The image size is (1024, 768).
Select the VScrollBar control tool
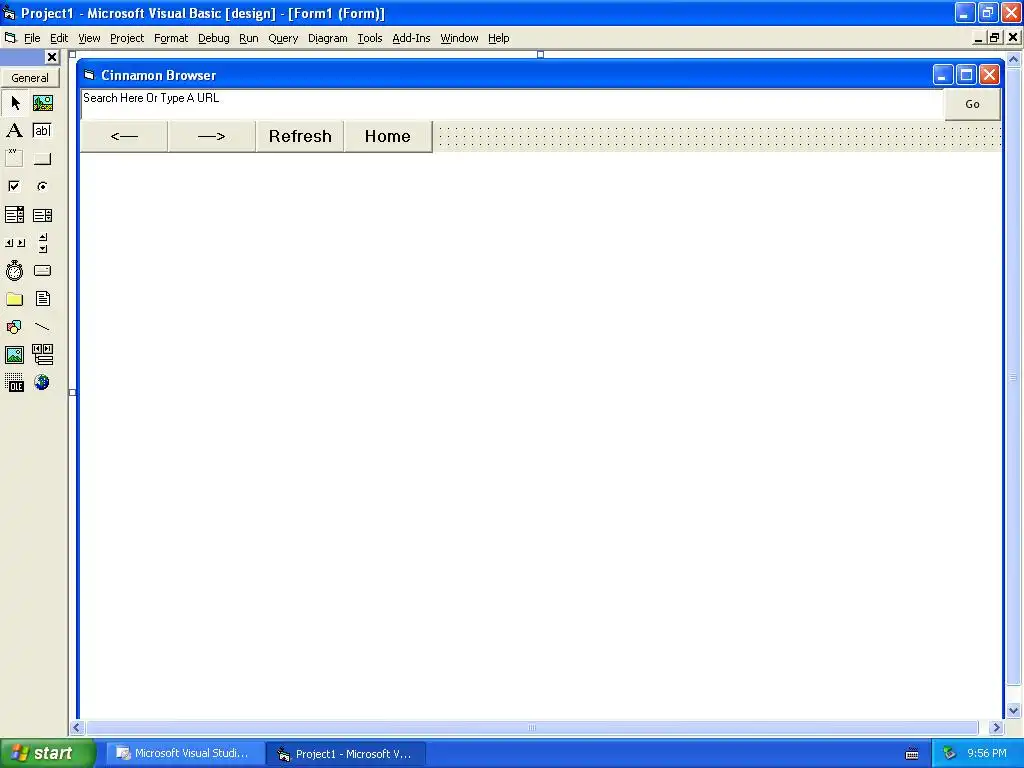(x=42, y=243)
